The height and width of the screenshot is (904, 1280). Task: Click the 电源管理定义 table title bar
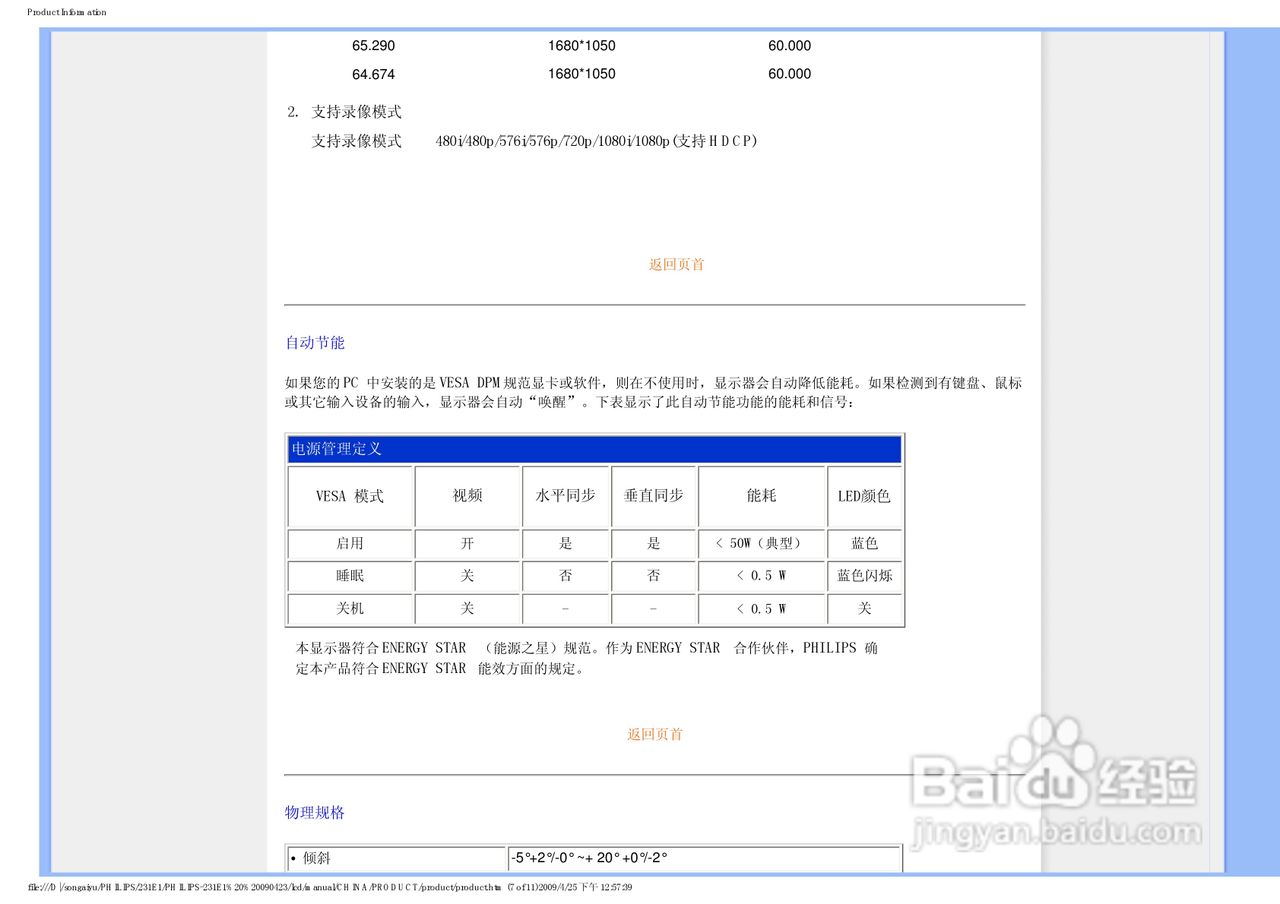pyautogui.click(x=595, y=449)
